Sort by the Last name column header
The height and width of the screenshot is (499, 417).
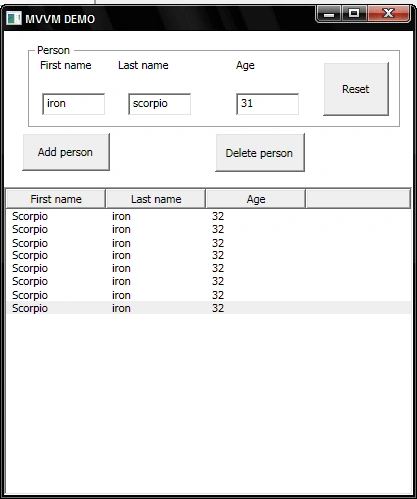156,199
